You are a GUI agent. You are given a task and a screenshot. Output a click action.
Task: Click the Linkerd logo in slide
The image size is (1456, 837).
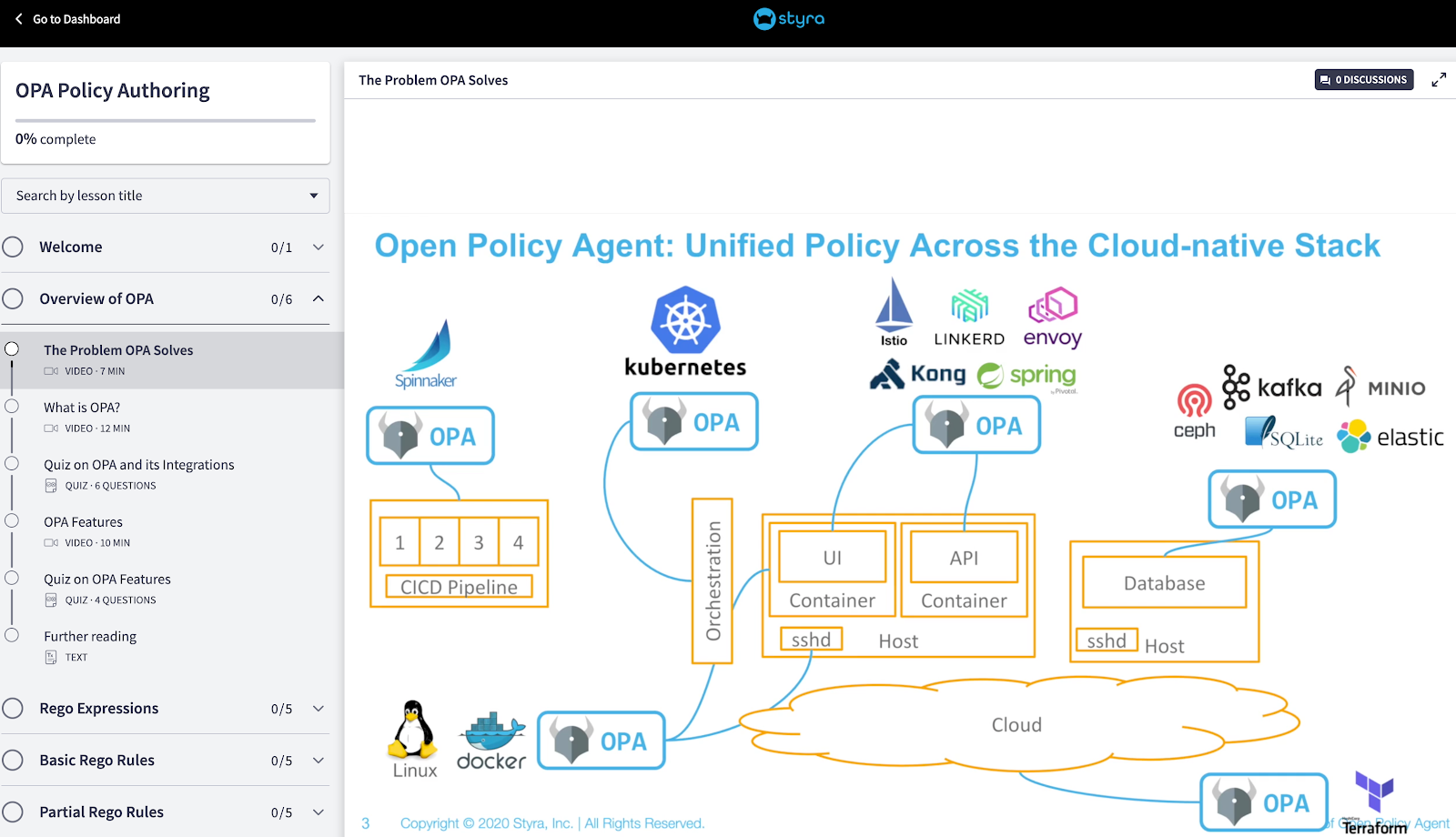(969, 318)
